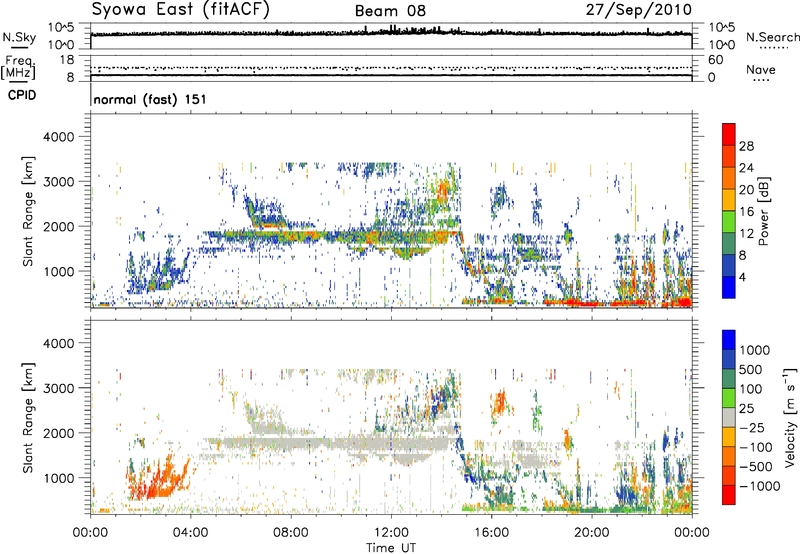Click the "Syowa East (fitACF)" plot title
Image resolution: width=800 pixels, height=554 pixels.
point(181,9)
